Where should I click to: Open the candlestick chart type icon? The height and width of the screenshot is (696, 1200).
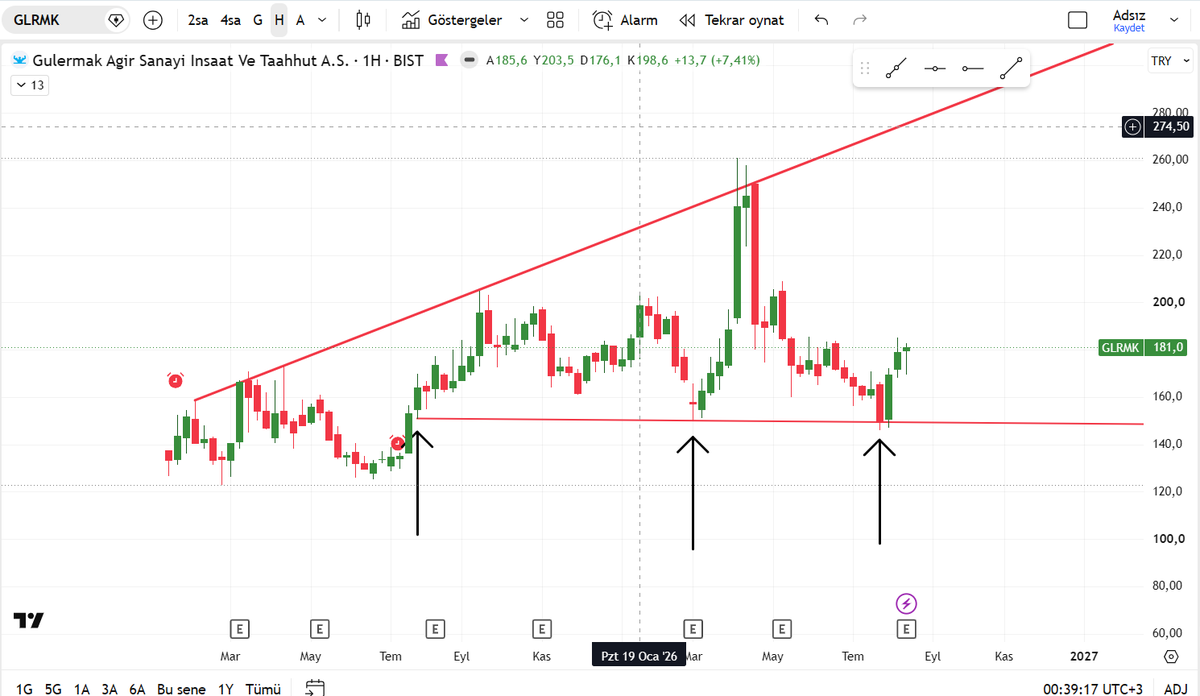tap(362, 20)
